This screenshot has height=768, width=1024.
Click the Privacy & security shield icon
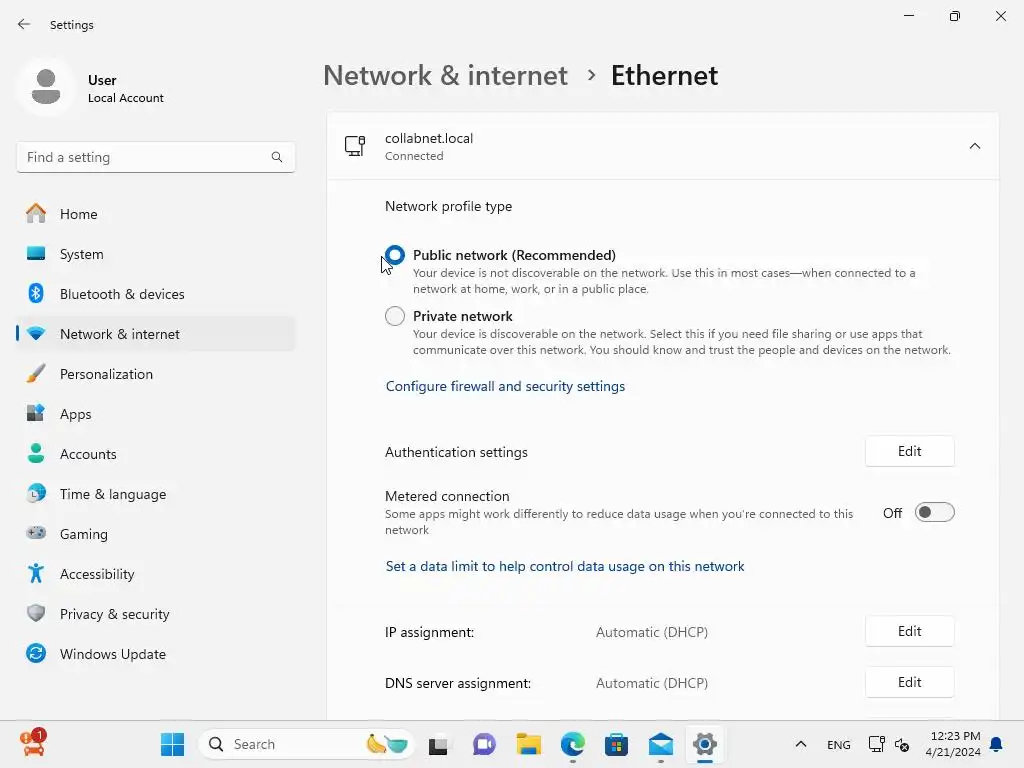[36, 613]
